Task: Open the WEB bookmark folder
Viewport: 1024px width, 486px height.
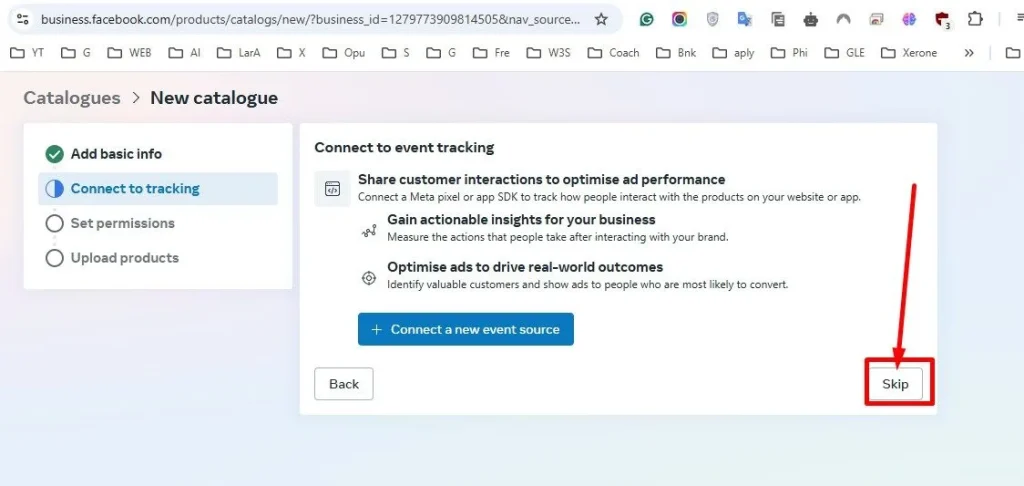Action: (129, 53)
